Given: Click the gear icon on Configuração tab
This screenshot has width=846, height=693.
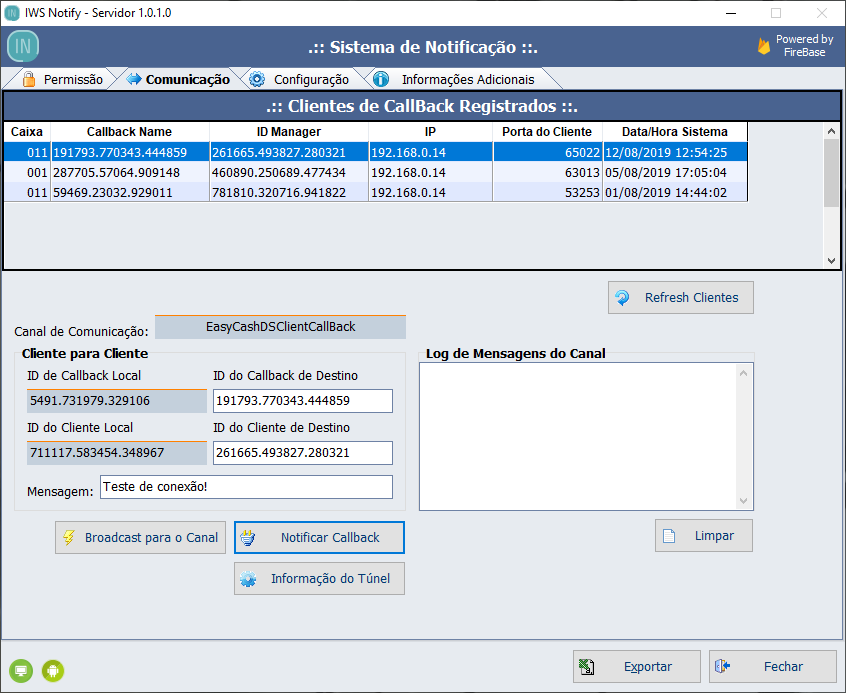Looking at the screenshot, I should (x=257, y=79).
